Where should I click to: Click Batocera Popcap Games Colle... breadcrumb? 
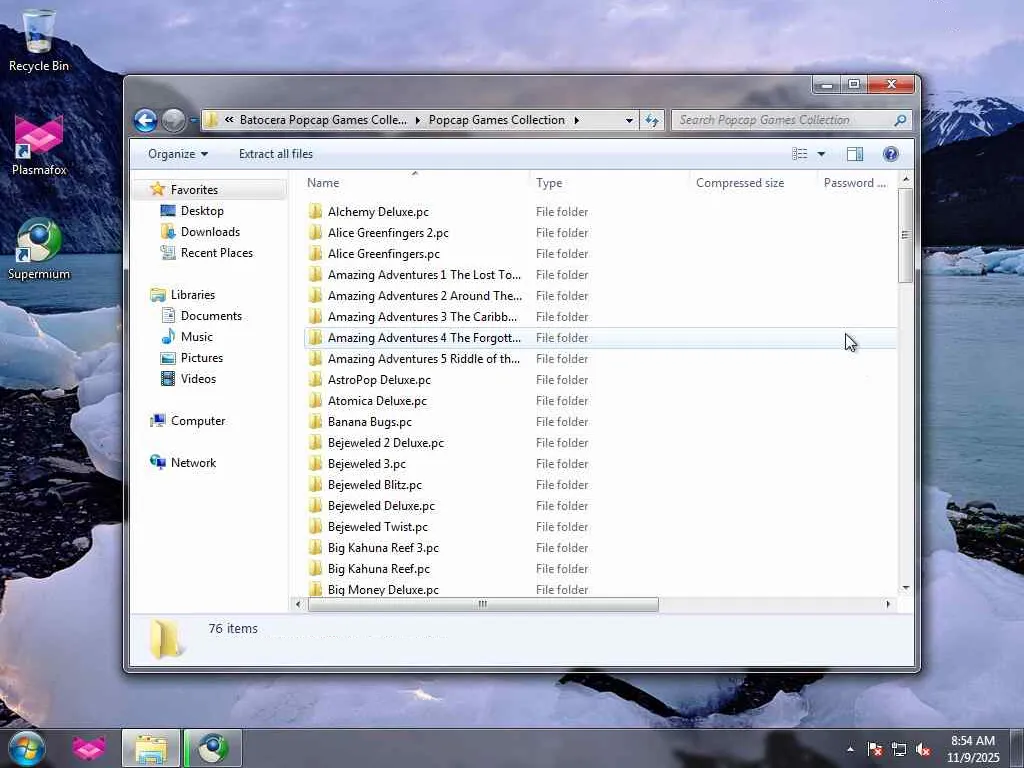[x=323, y=120]
